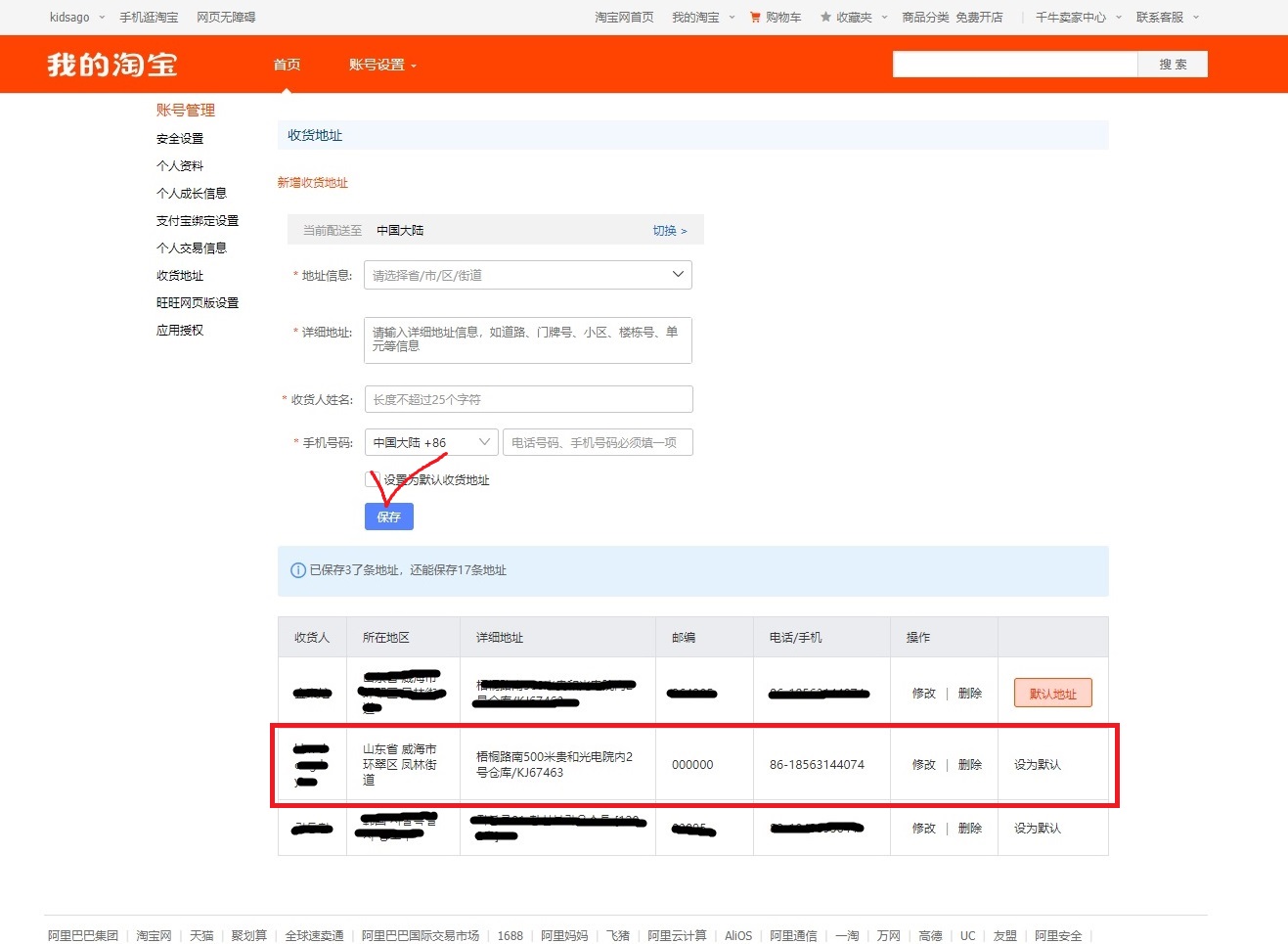Expand the 地址信息 province/city dropdown

click(x=528, y=275)
